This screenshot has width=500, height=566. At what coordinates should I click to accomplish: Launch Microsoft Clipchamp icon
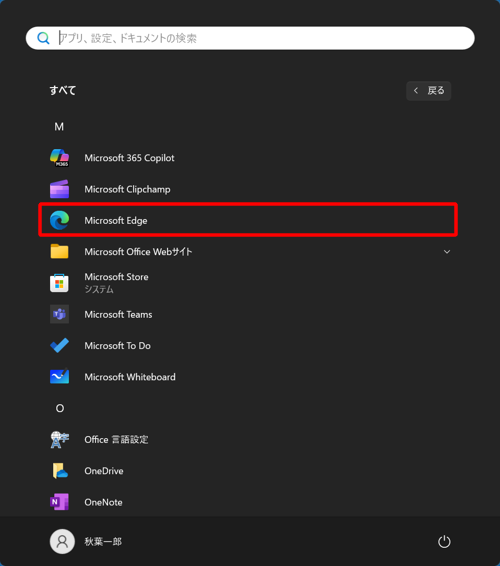pyautogui.click(x=60, y=189)
